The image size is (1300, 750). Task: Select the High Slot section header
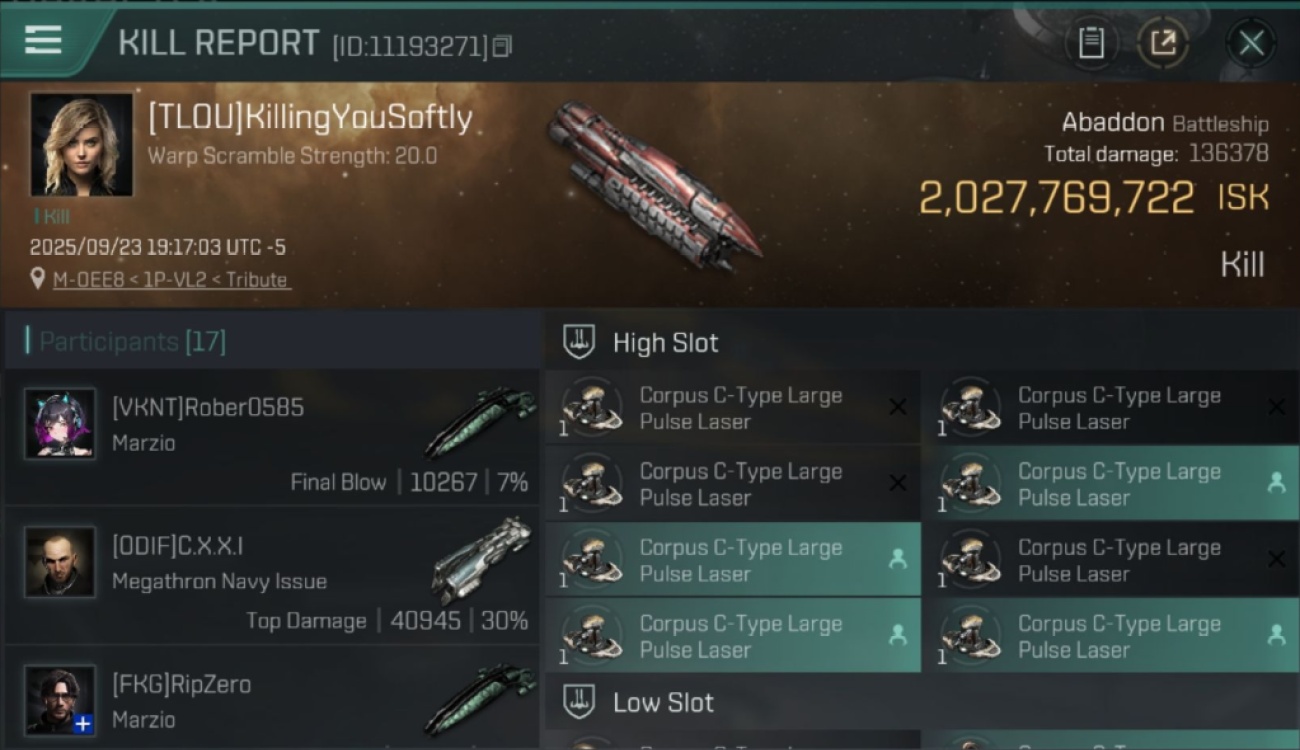666,342
